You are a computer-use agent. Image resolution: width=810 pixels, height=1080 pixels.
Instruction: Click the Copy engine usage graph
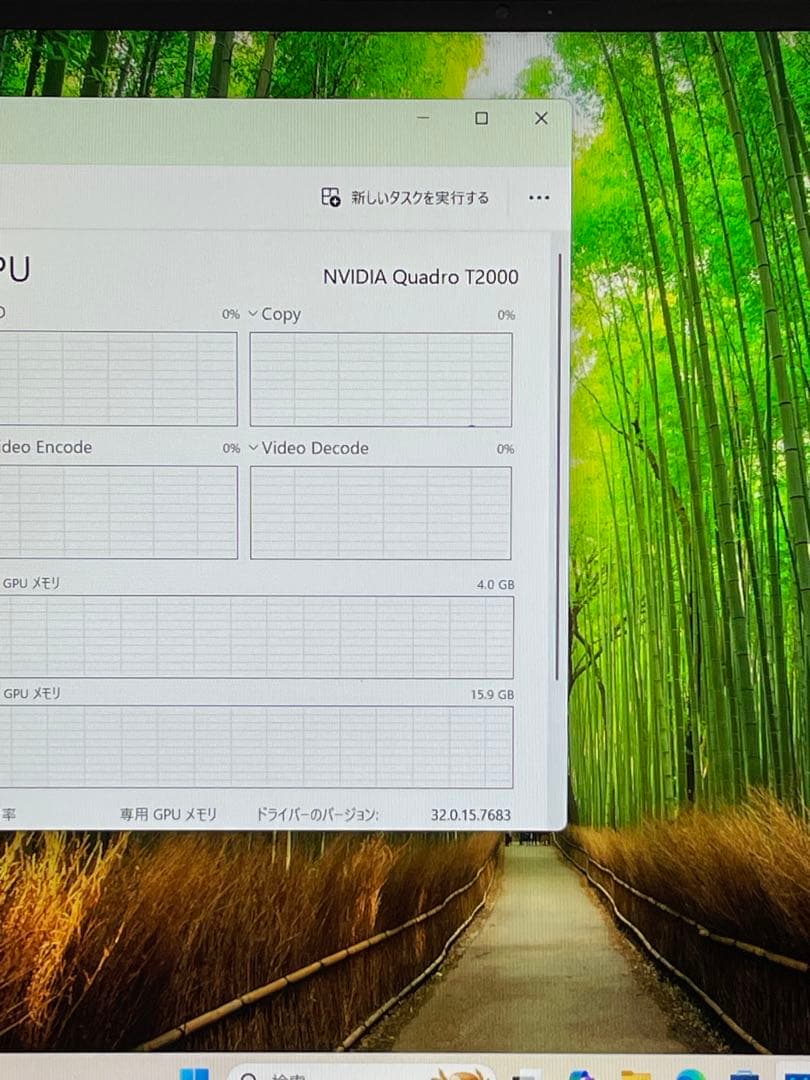tap(380, 380)
